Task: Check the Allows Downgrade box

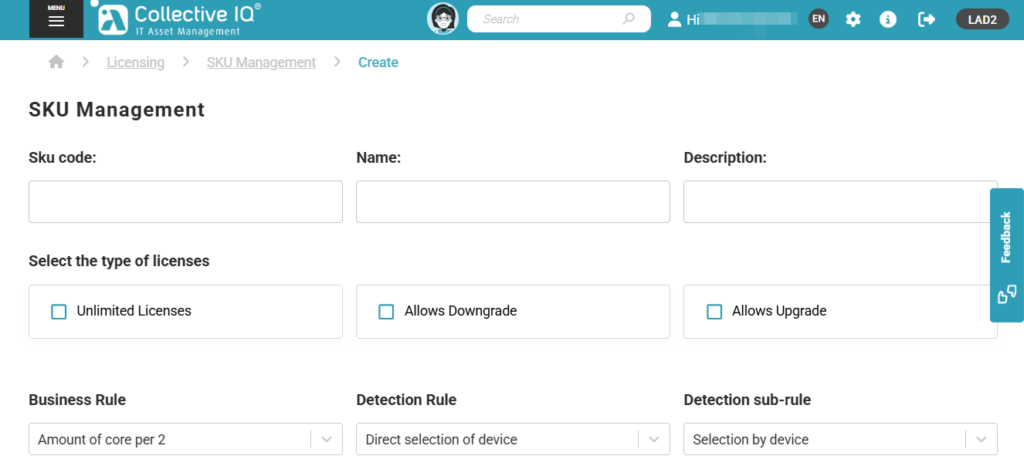Action: (386, 311)
